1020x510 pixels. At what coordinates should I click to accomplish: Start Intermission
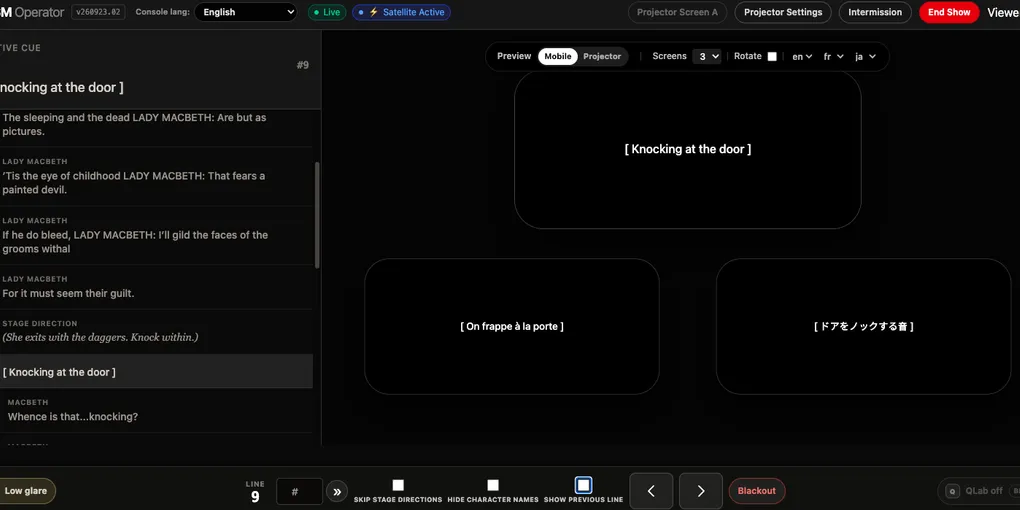tap(875, 12)
